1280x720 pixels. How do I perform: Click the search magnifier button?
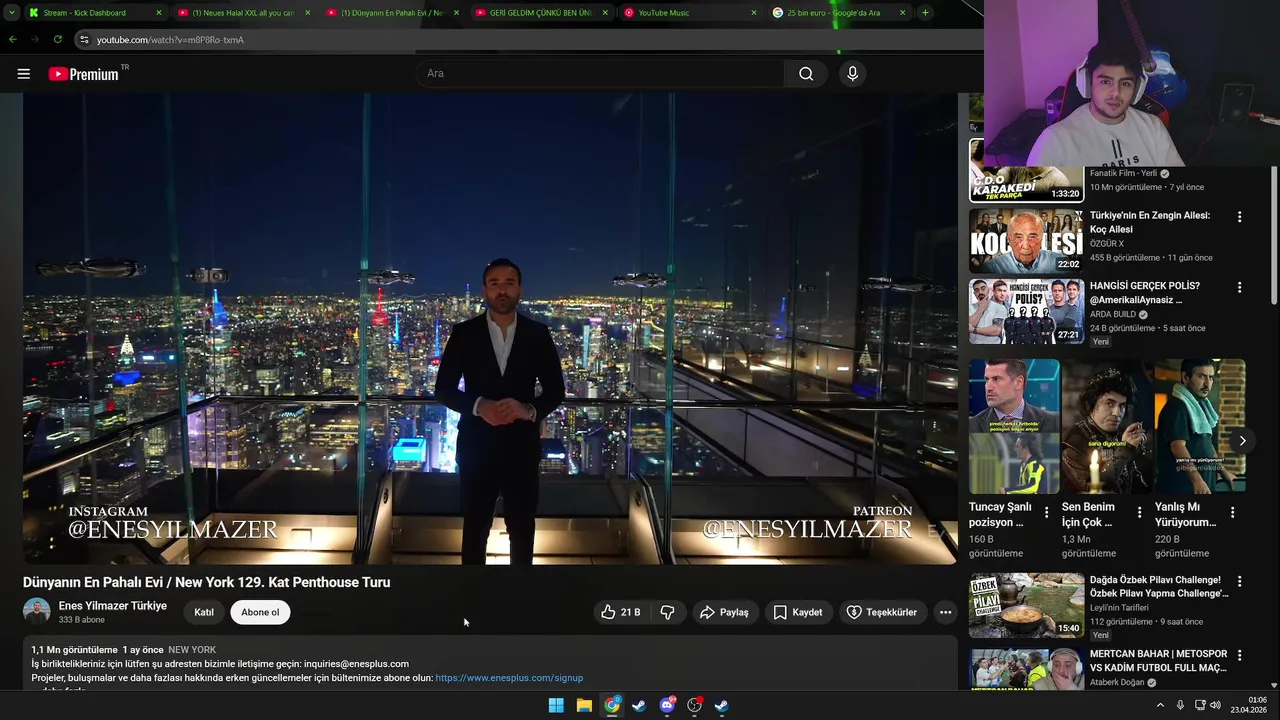tap(806, 74)
